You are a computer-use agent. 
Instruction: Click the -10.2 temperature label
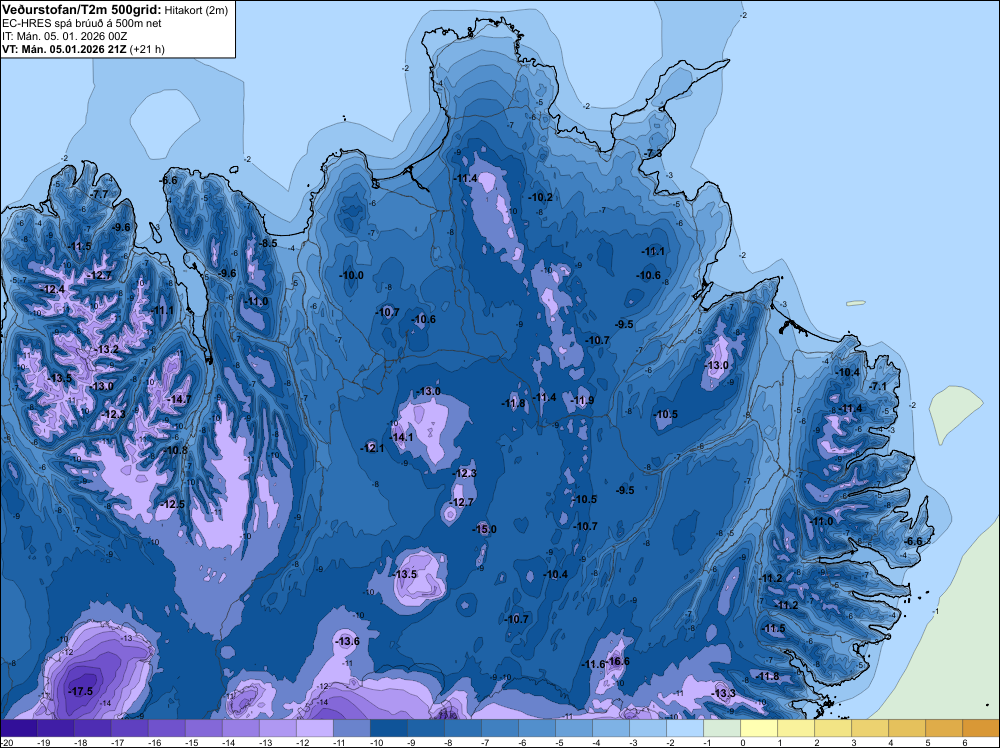coord(541,198)
